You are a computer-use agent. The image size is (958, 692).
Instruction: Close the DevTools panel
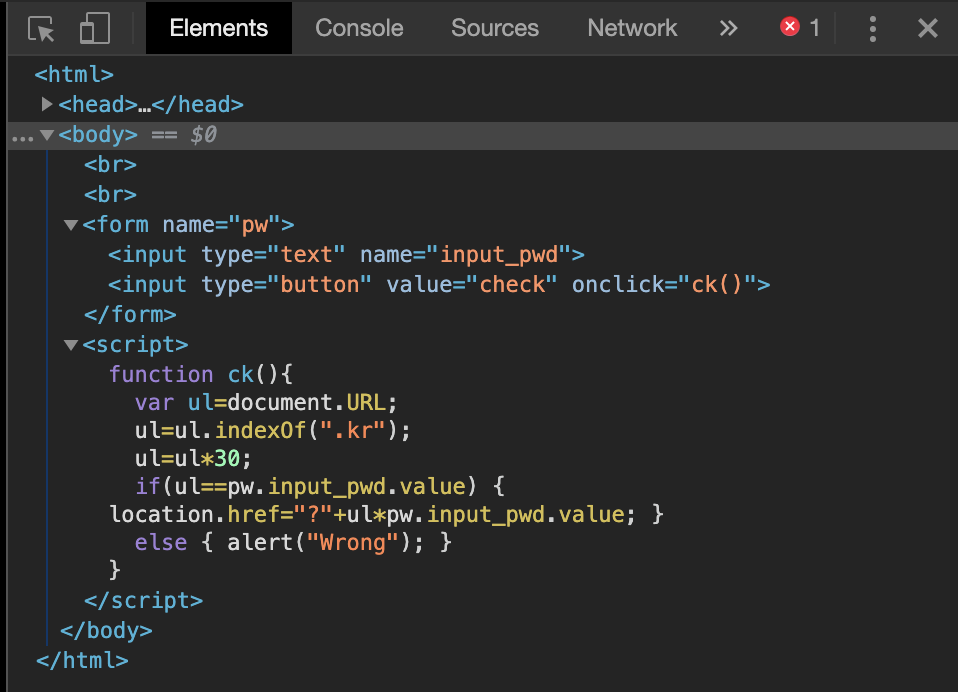927,28
